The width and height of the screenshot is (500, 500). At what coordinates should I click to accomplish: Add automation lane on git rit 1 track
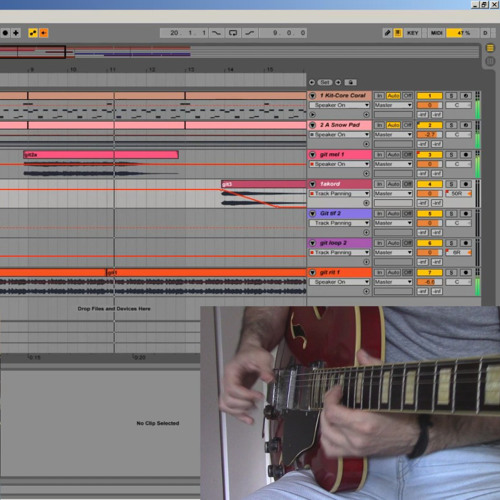pos(366,291)
